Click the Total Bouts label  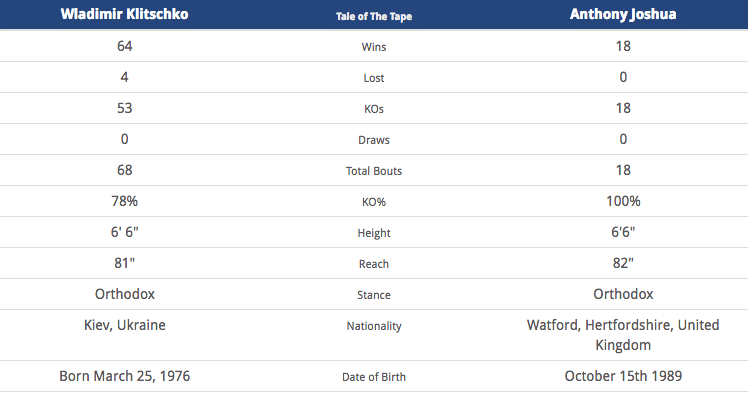click(374, 171)
